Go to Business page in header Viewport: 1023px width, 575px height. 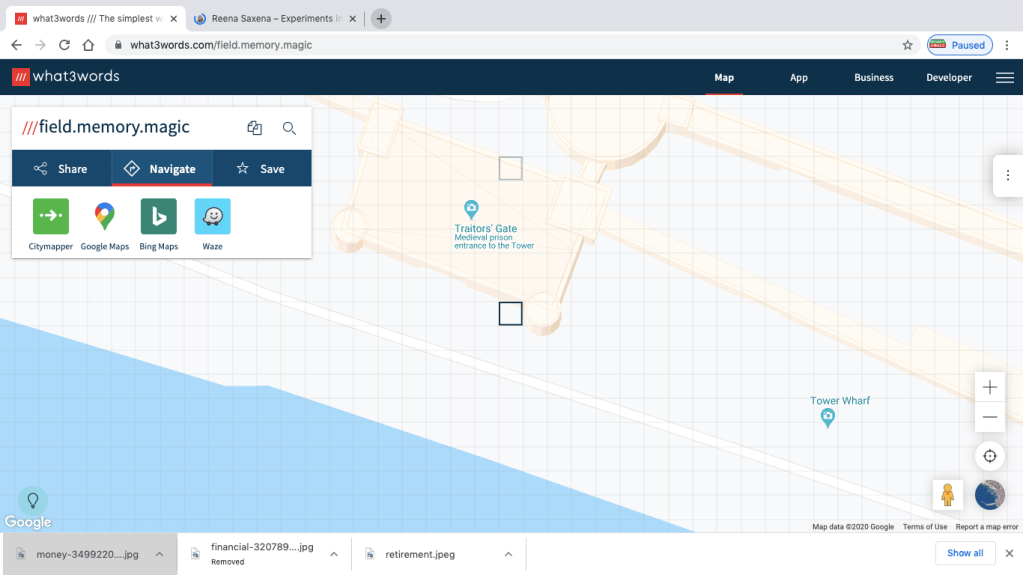pos(873,78)
